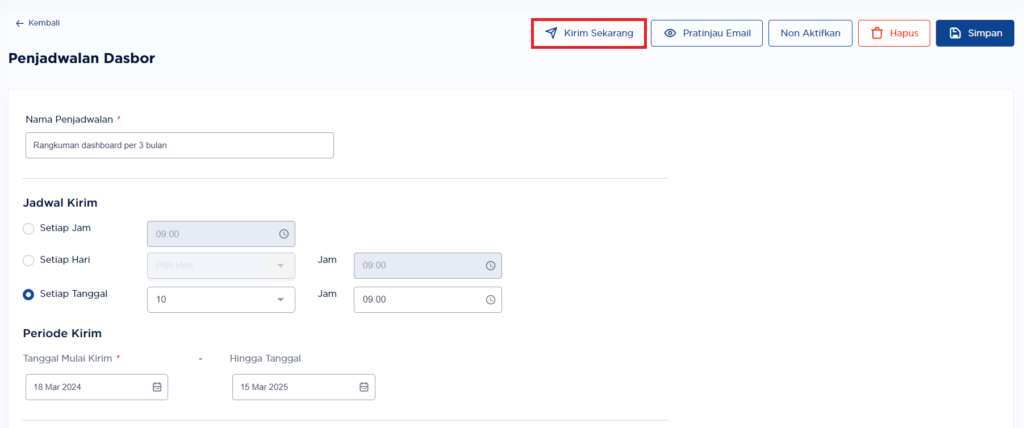Click clock icon in Setiap Jam time field
1024x428 pixels.
click(283, 234)
